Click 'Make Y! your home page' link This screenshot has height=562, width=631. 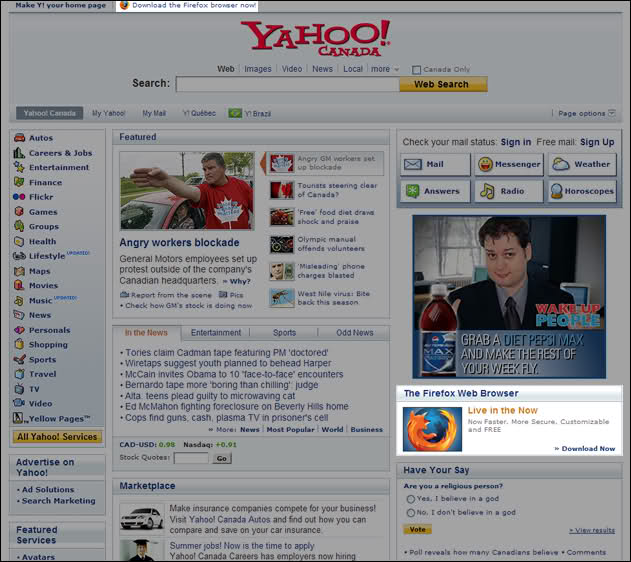click(x=60, y=5)
